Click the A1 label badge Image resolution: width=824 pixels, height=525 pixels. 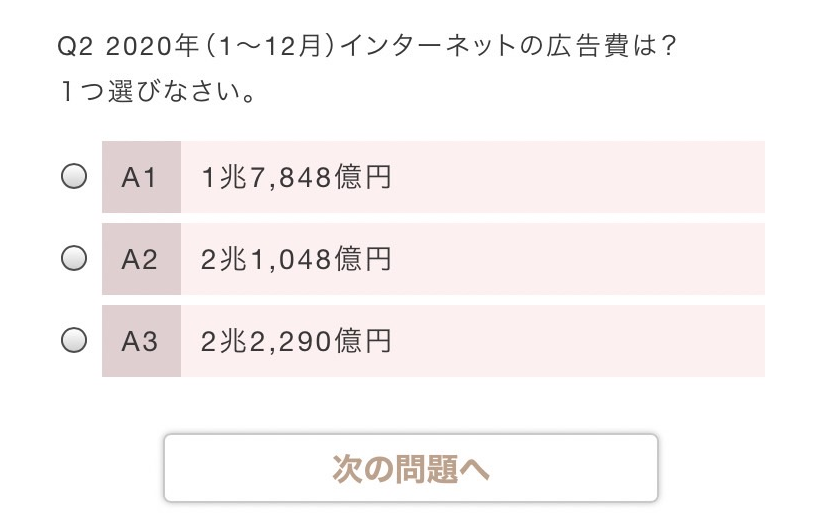coord(141,177)
